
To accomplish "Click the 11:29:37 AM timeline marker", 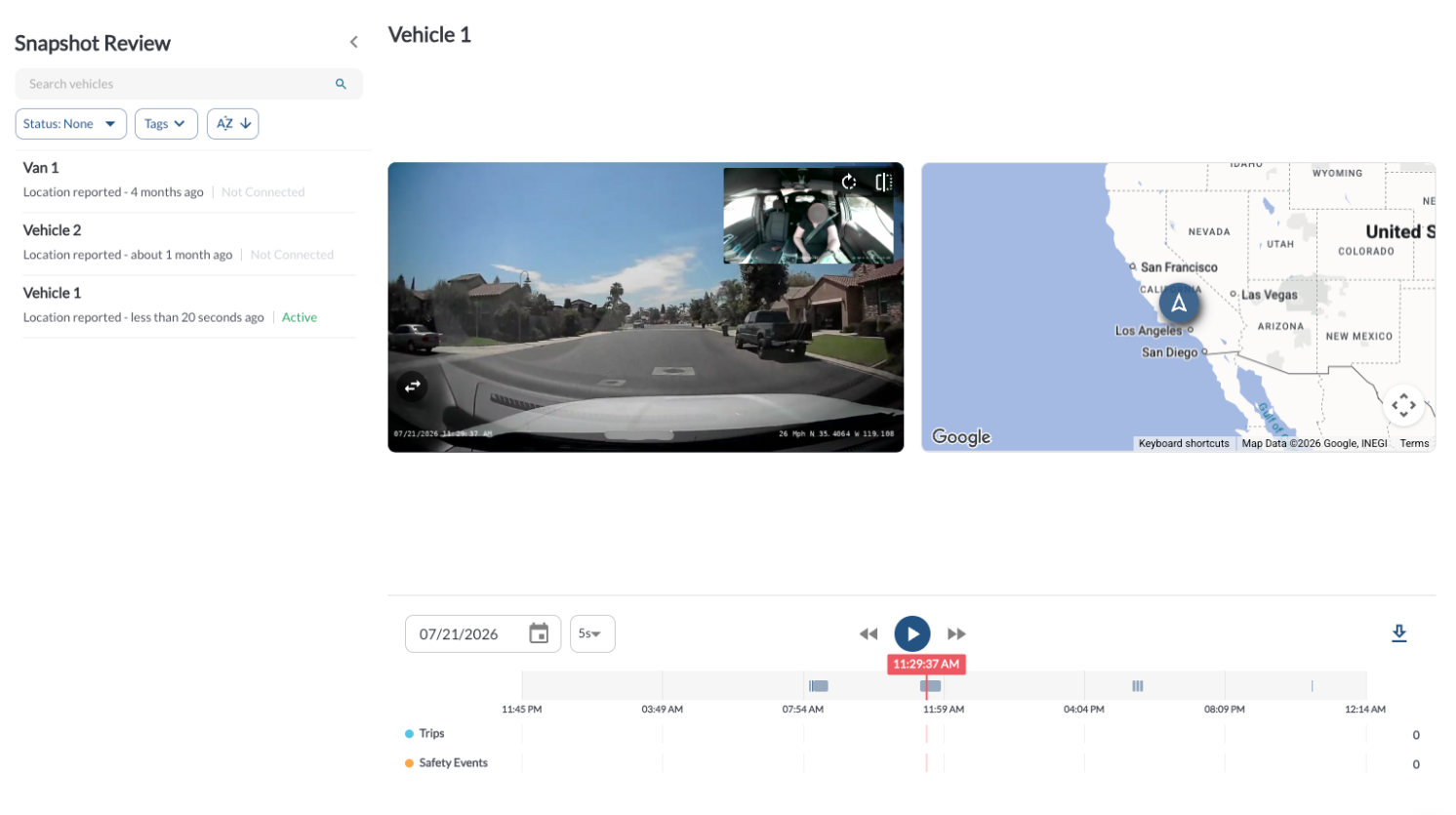I will 926,664.
